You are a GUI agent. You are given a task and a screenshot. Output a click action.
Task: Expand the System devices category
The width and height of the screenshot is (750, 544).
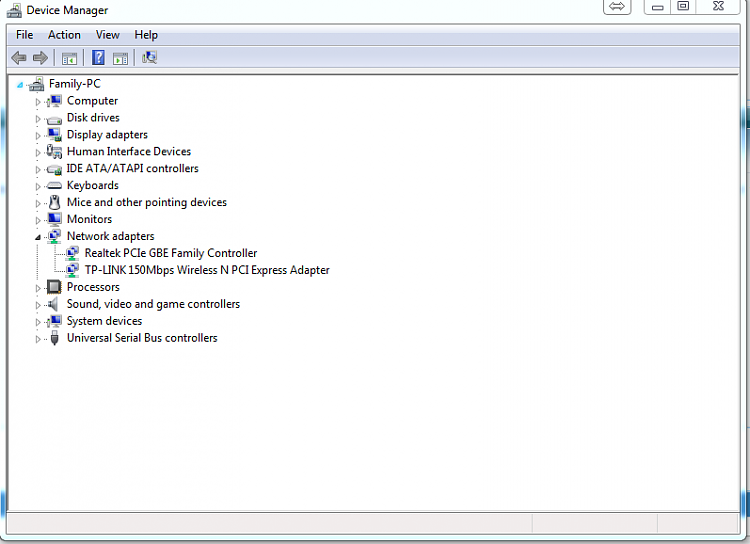point(38,322)
